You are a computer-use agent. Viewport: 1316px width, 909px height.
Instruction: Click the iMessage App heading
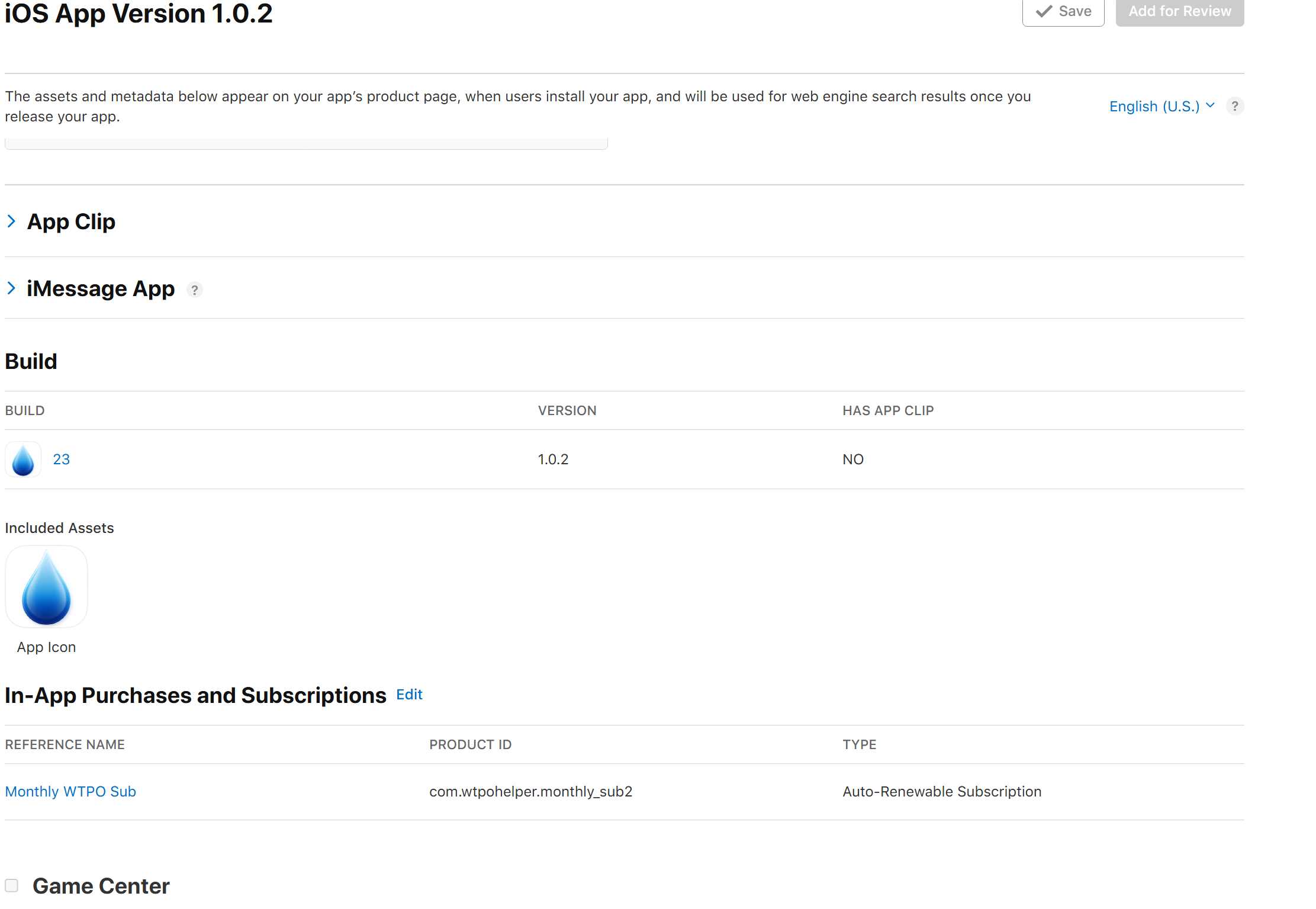(x=101, y=288)
